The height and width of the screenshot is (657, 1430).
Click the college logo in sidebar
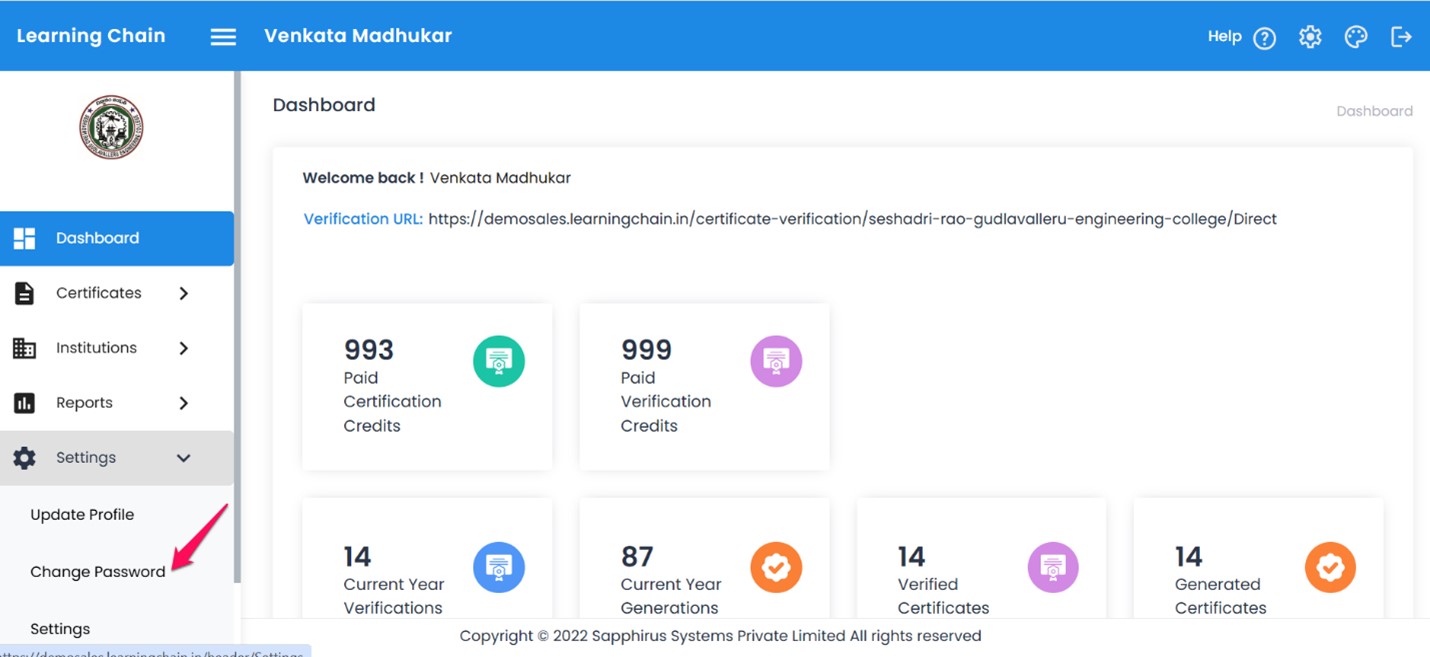(x=111, y=128)
